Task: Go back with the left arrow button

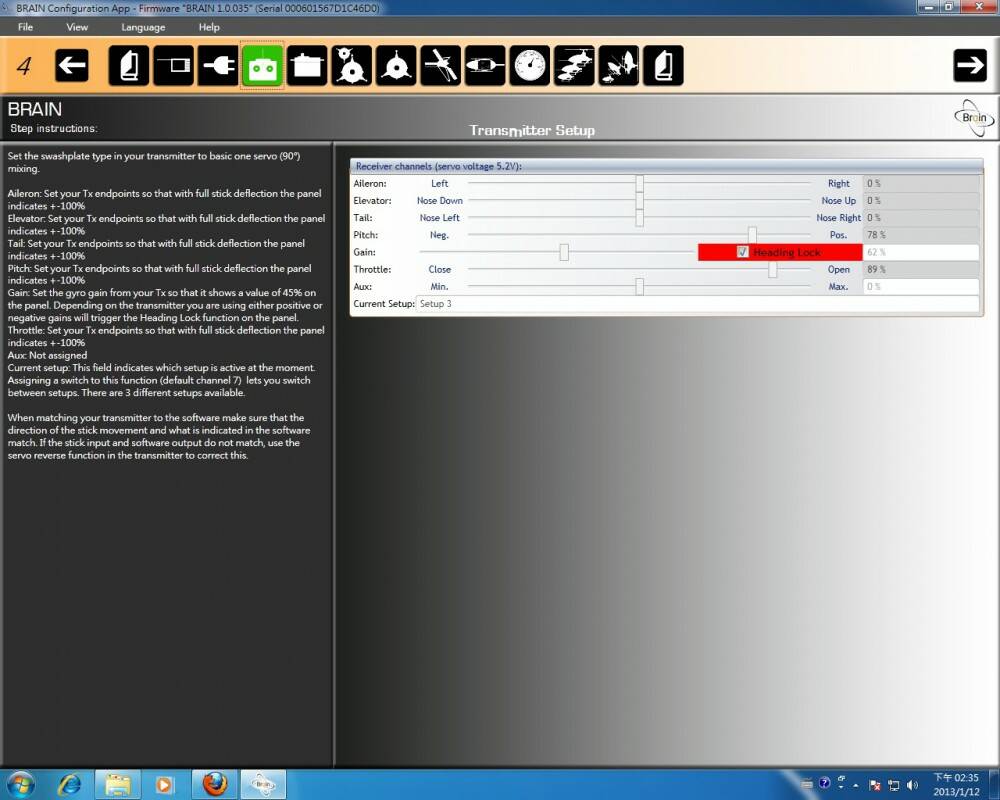Action: click(x=71, y=66)
